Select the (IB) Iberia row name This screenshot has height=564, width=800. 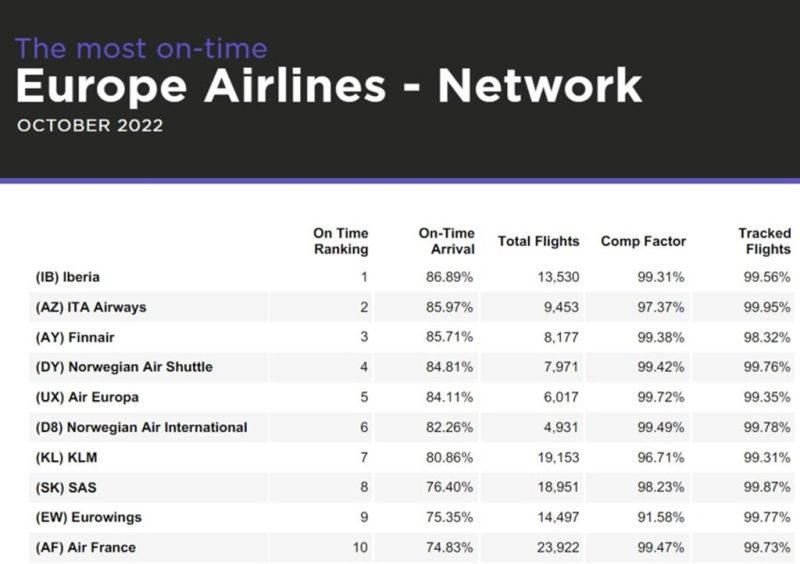(x=67, y=277)
